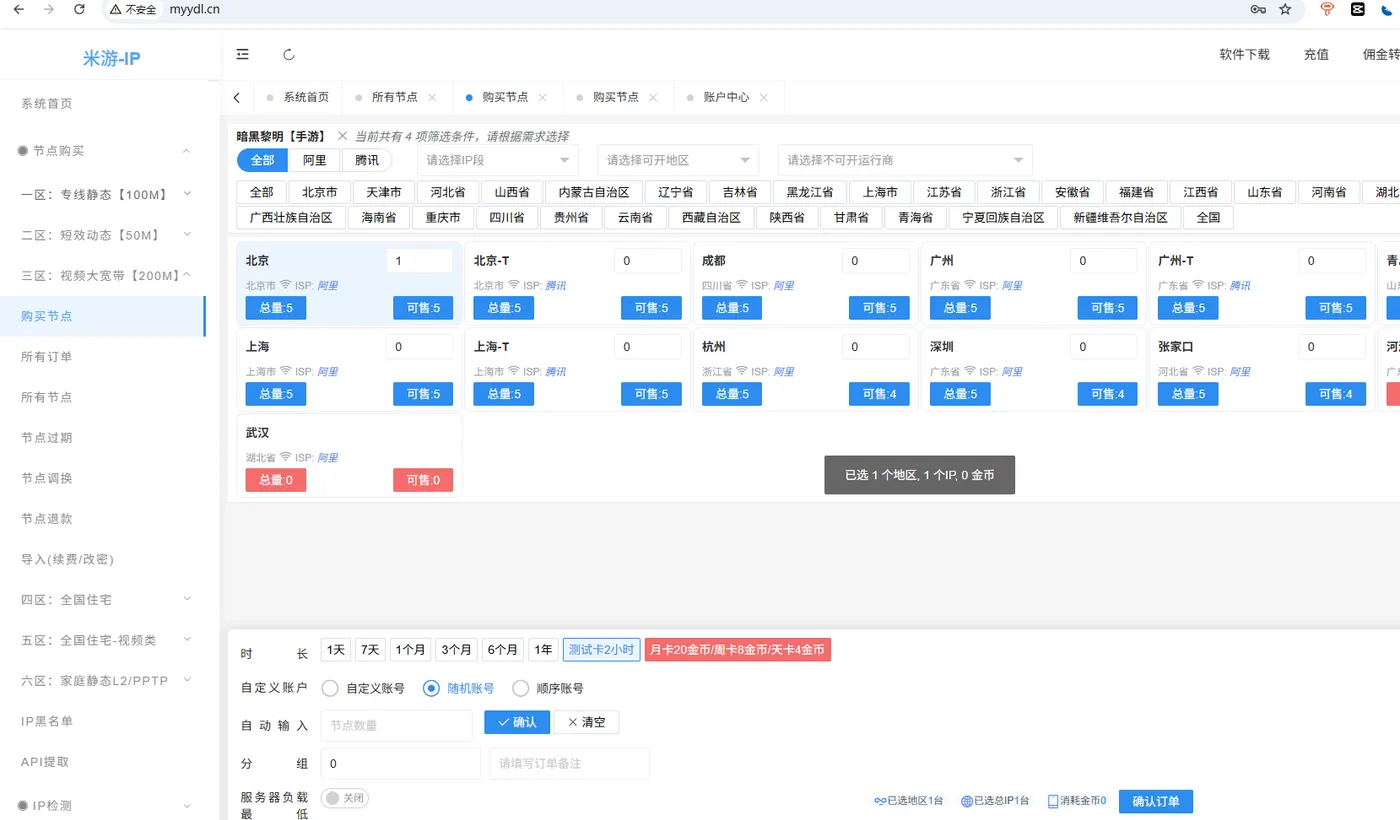Click the 节点数量 input field
The image size is (1400, 820).
tap(396, 726)
